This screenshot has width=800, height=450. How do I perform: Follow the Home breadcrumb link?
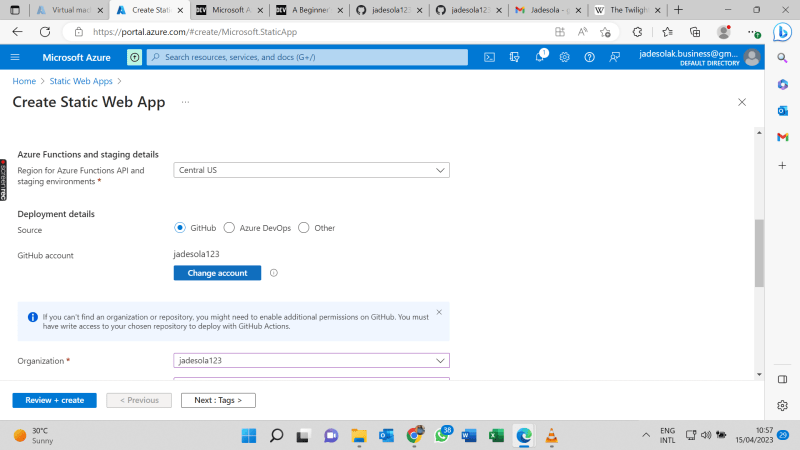pyautogui.click(x=24, y=81)
